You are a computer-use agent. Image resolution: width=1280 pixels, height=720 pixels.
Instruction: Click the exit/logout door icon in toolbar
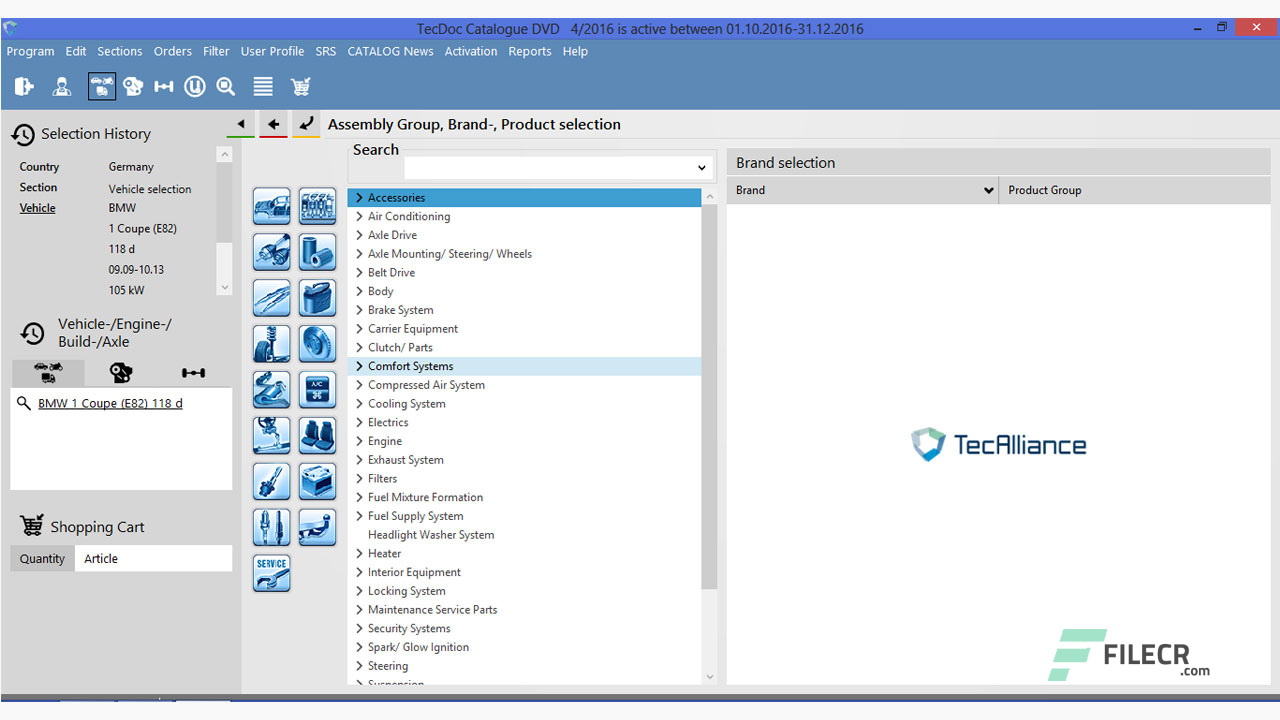click(x=24, y=87)
